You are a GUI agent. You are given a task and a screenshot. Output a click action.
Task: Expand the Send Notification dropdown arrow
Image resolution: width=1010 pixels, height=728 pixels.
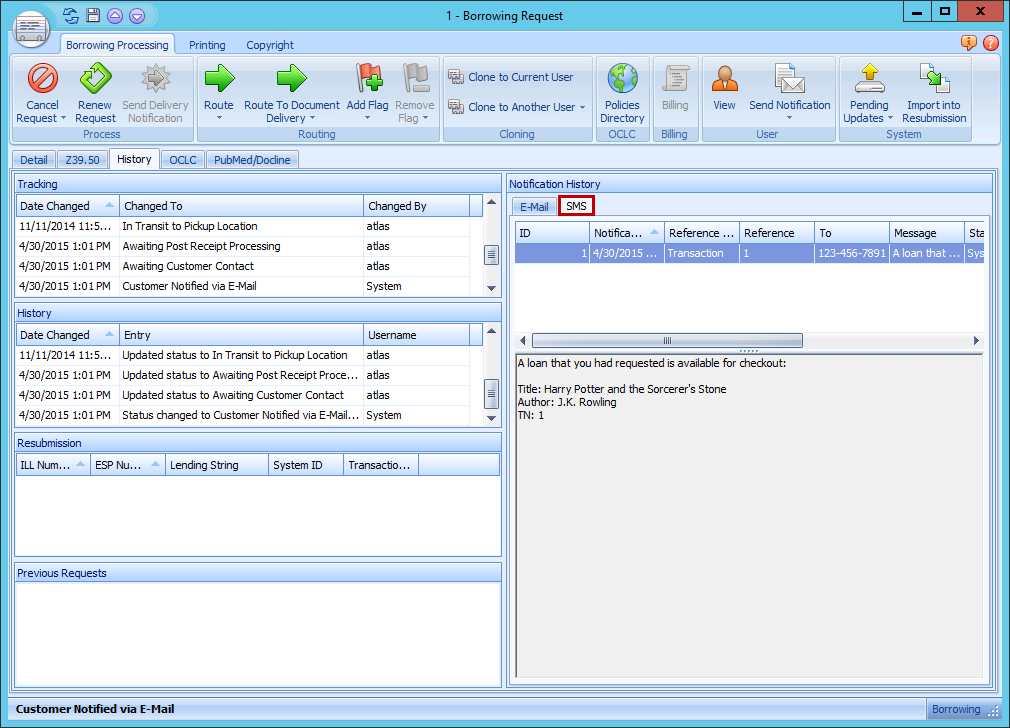click(789, 118)
